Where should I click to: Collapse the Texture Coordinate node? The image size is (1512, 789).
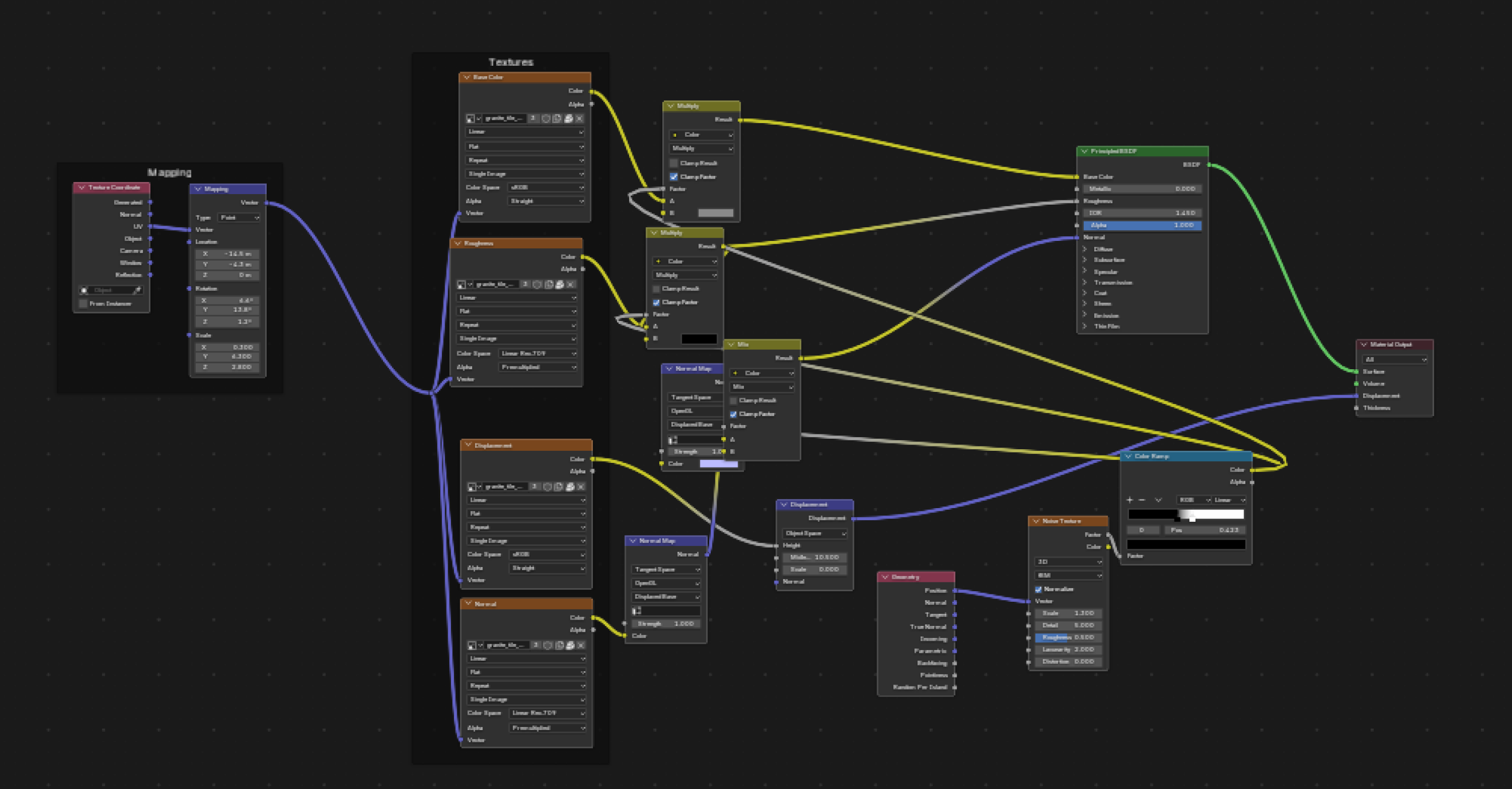[x=82, y=188]
